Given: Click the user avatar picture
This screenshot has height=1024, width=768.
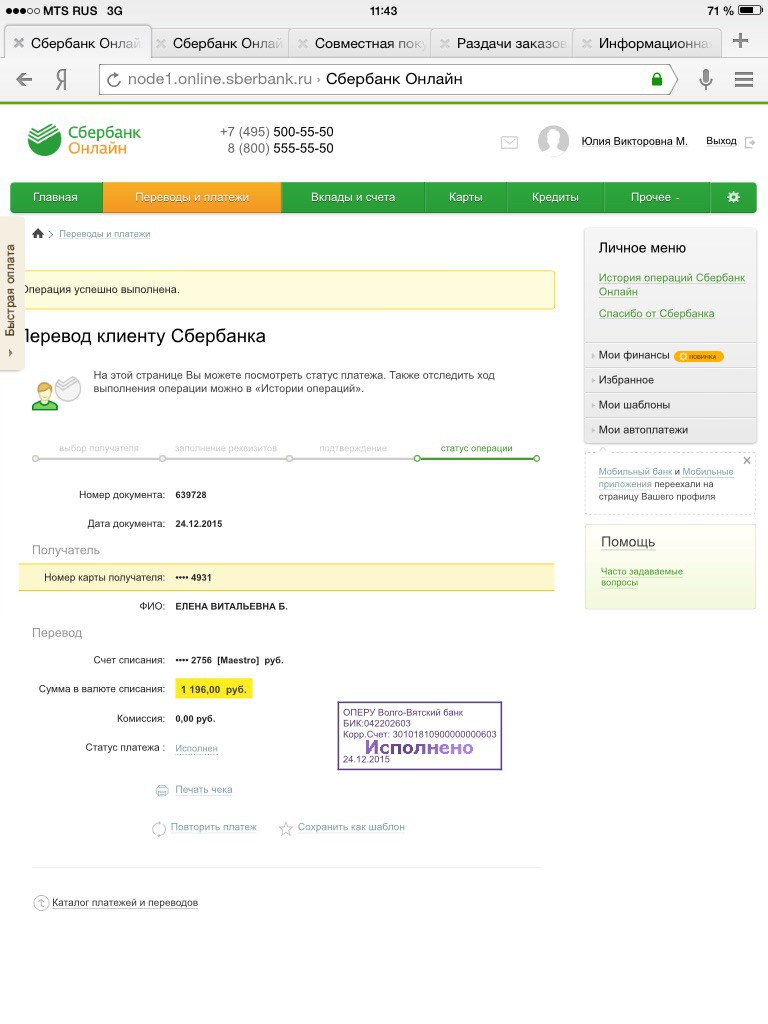Looking at the screenshot, I should (553, 140).
